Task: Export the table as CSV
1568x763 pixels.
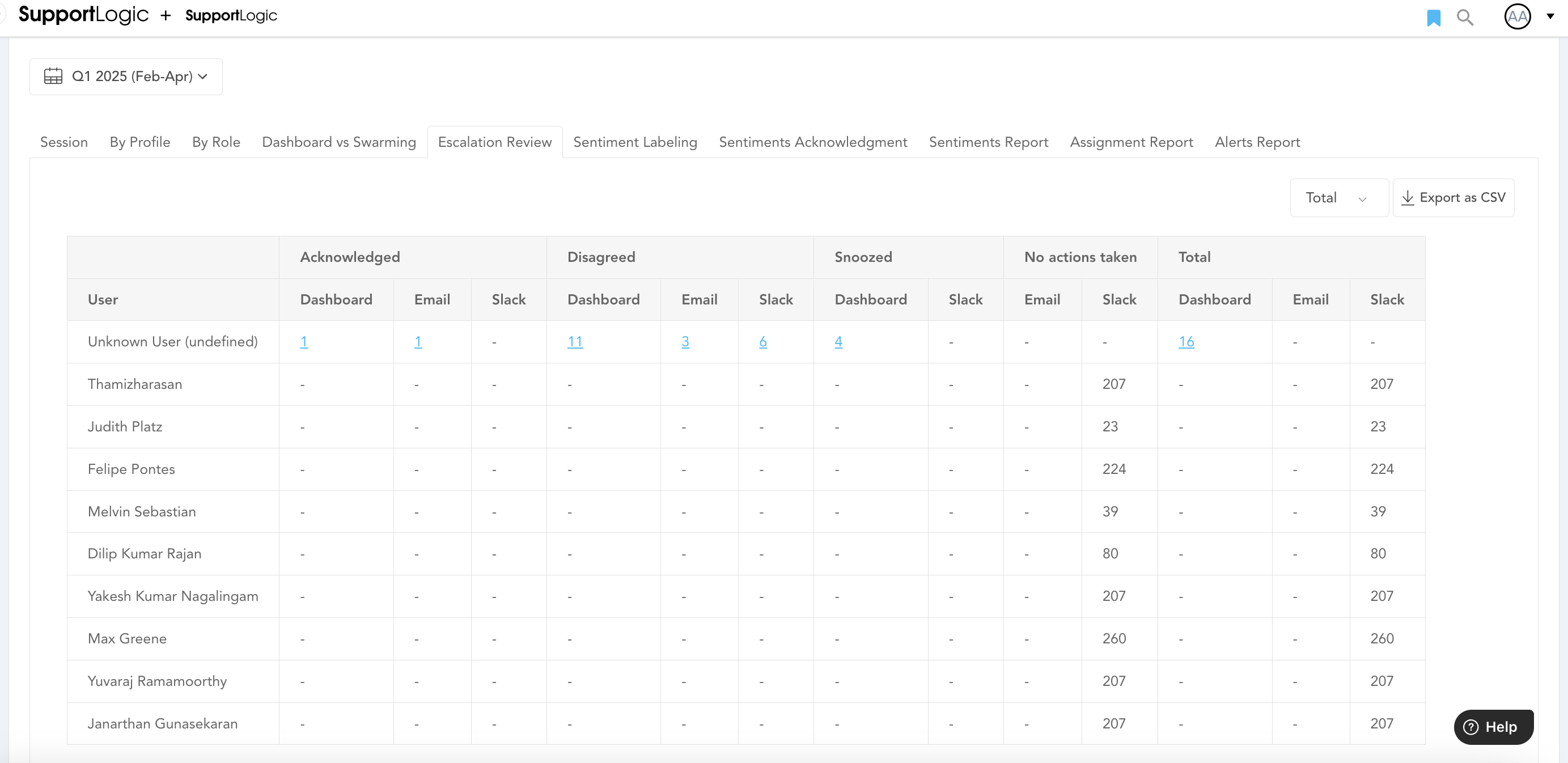Action: pos(1453,198)
